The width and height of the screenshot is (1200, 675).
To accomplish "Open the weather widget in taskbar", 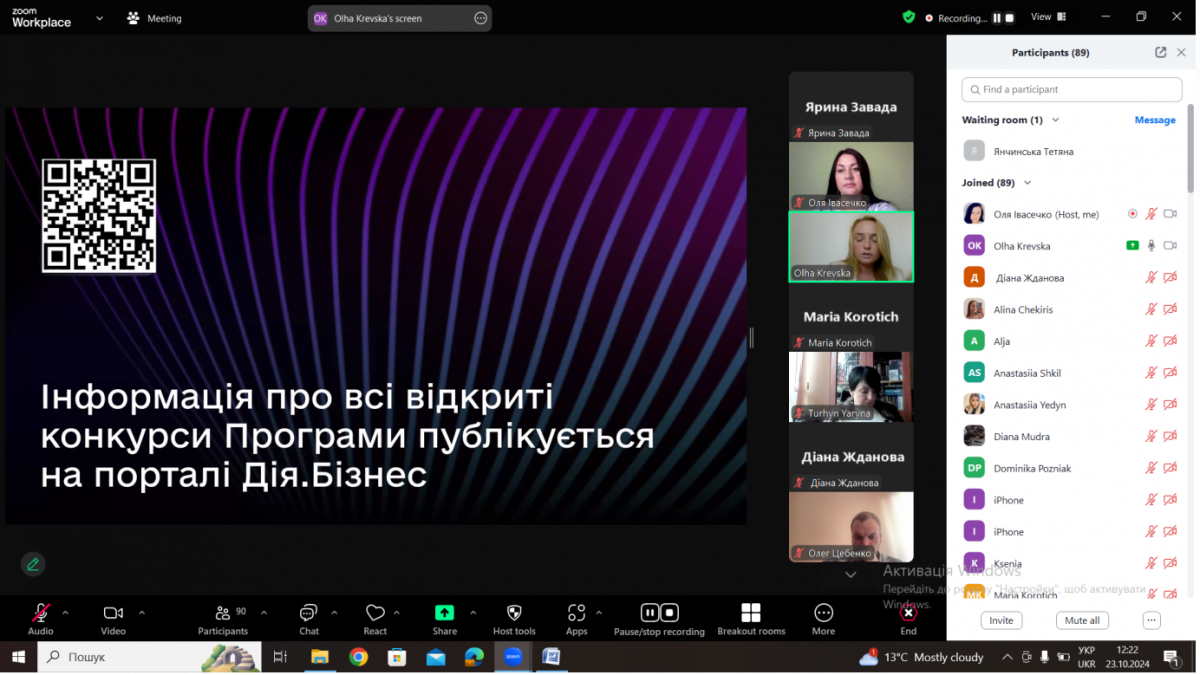I will point(922,657).
